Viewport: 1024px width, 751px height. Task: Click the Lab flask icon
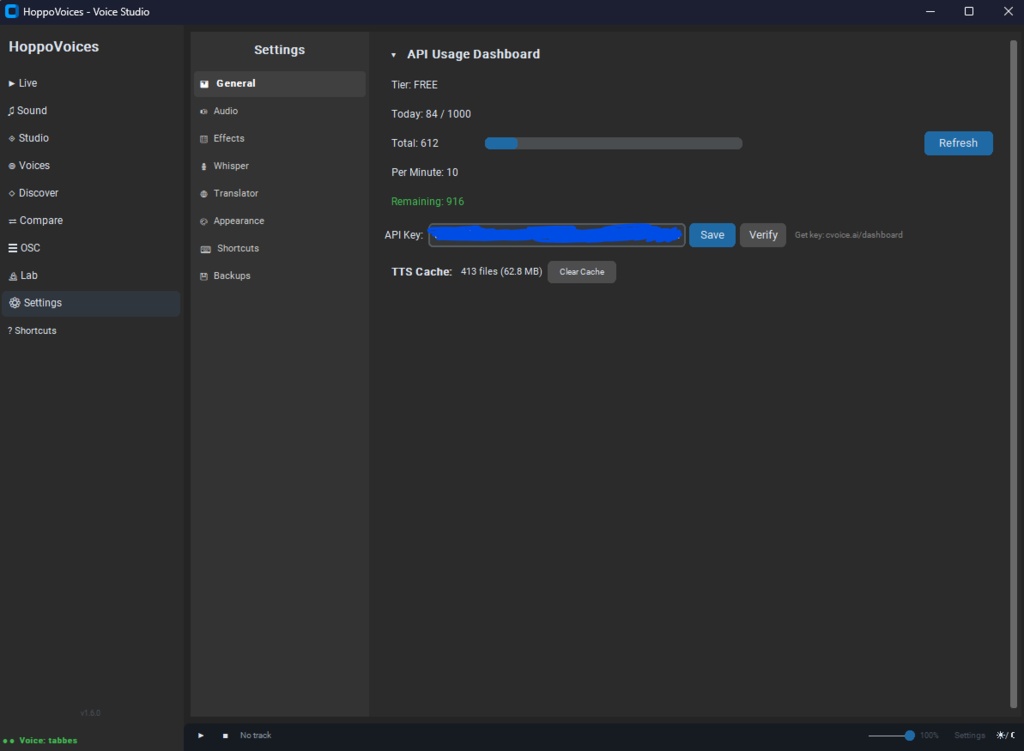tap(12, 276)
